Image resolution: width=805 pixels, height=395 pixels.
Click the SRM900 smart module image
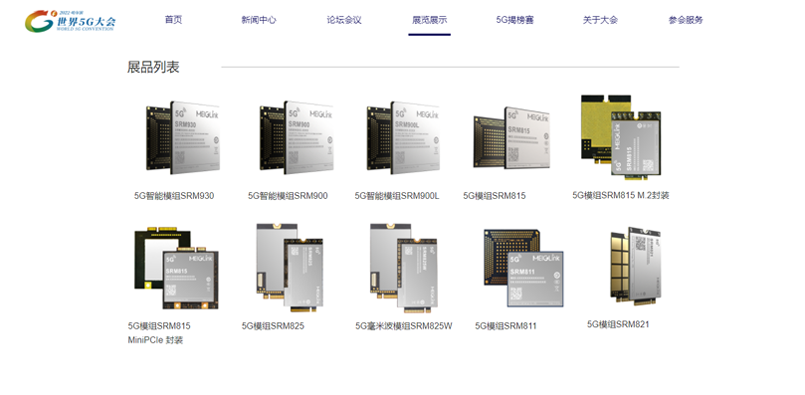click(296, 137)
